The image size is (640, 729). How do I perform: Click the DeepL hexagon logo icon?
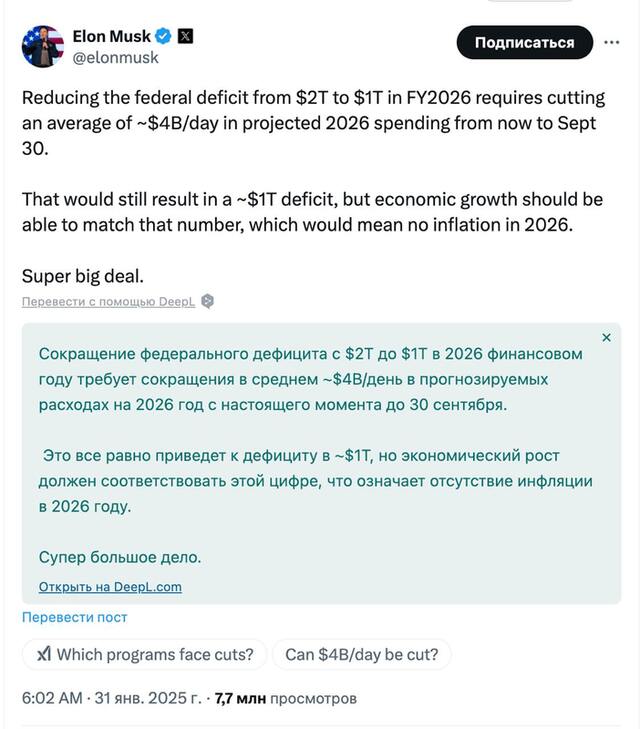click(207, 301)
